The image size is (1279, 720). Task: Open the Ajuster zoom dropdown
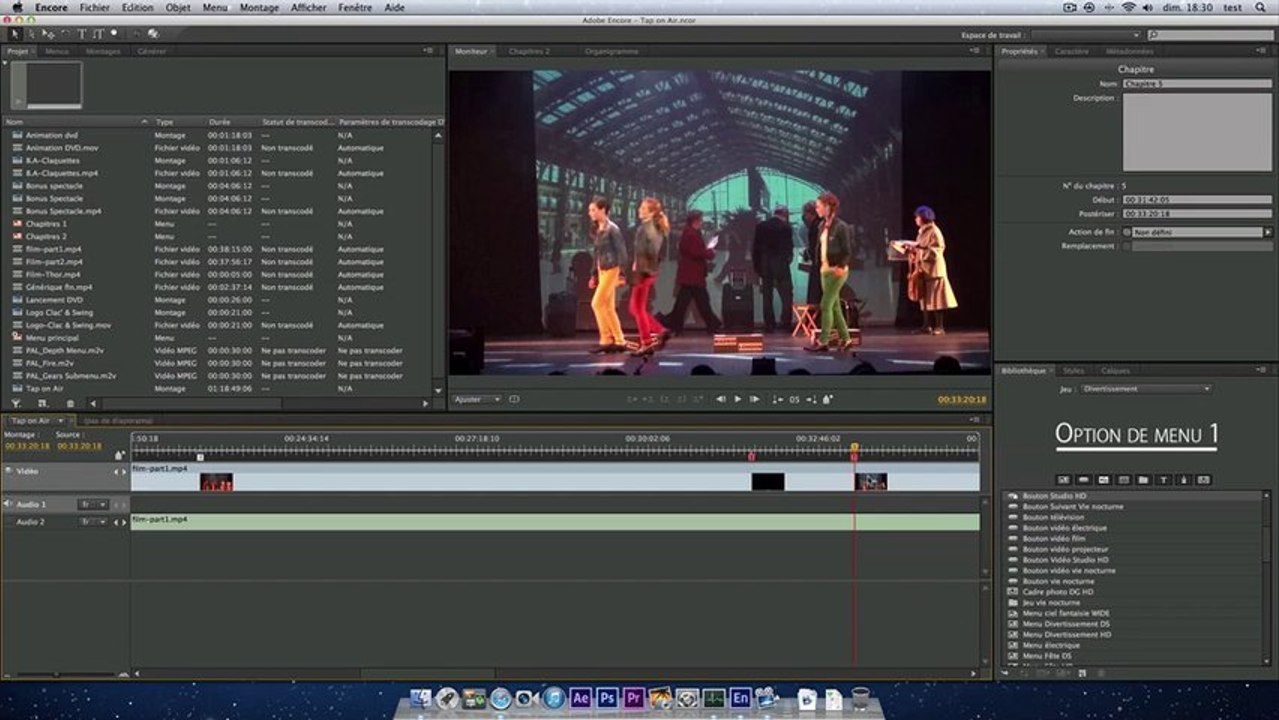click(476, 399)
